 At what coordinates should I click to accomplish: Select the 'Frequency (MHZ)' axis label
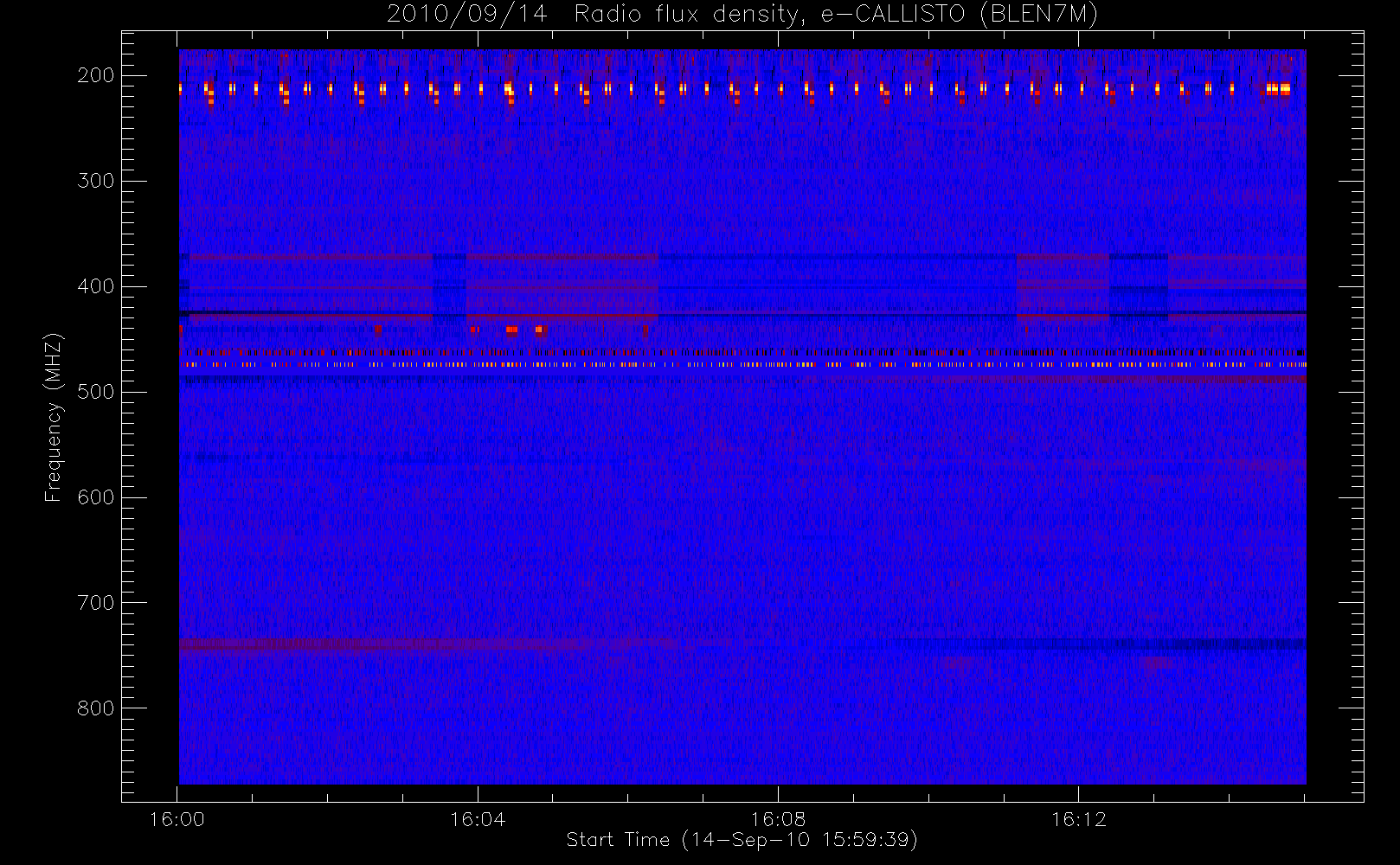[x=54, y=417]
